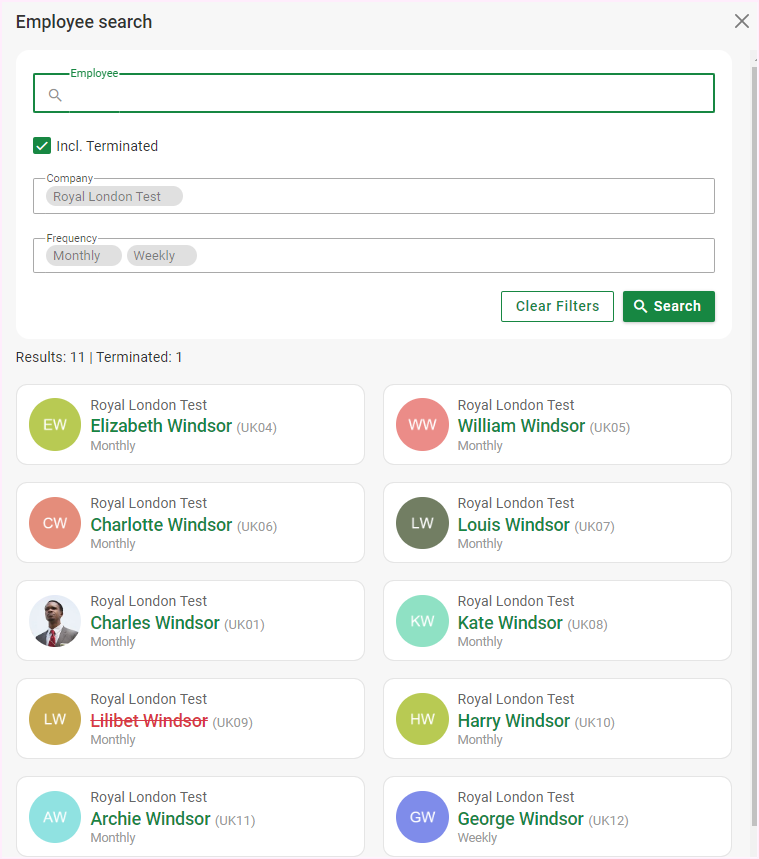759x859 pixels.
Task: Click the EW avatar for Elizabeth Windsor
Action: pos(55,425)
